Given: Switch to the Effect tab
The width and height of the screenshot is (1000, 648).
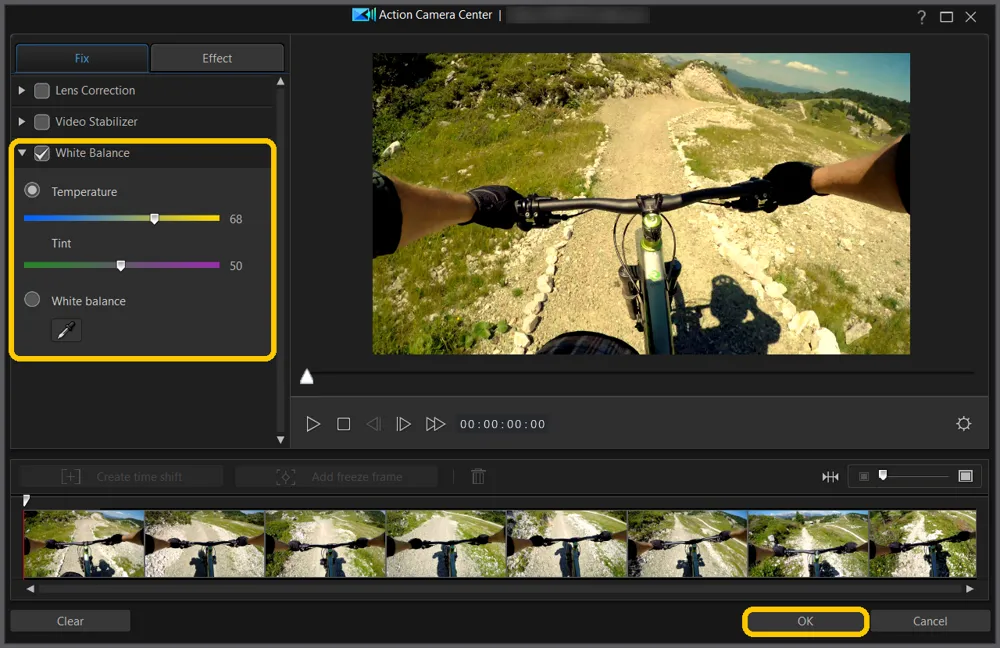Looking at the screenshot, I should point(217,58).
